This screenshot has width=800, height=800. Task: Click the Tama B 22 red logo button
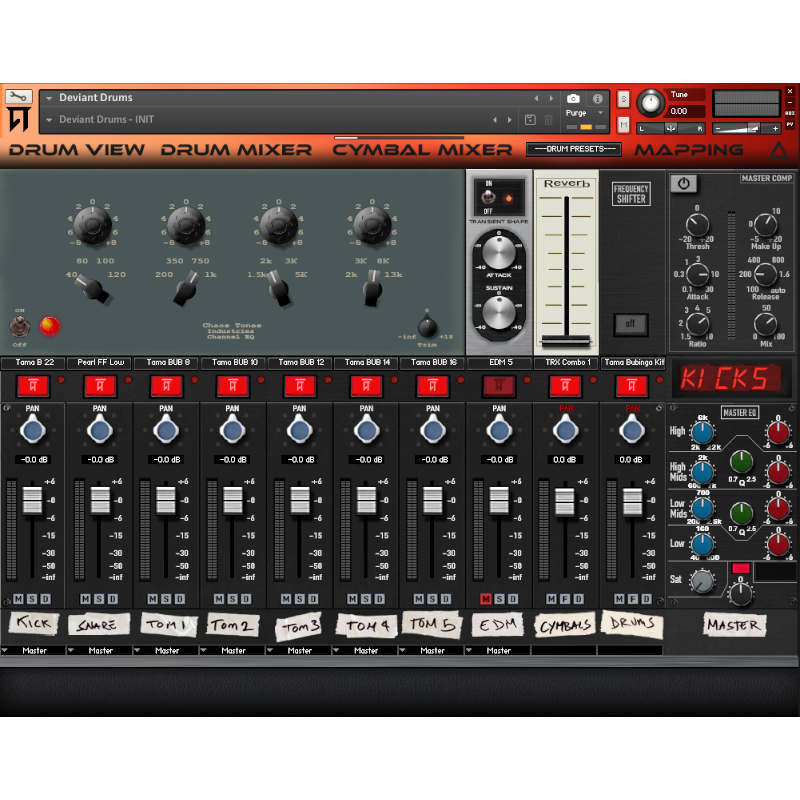click(x=33, y=386)
